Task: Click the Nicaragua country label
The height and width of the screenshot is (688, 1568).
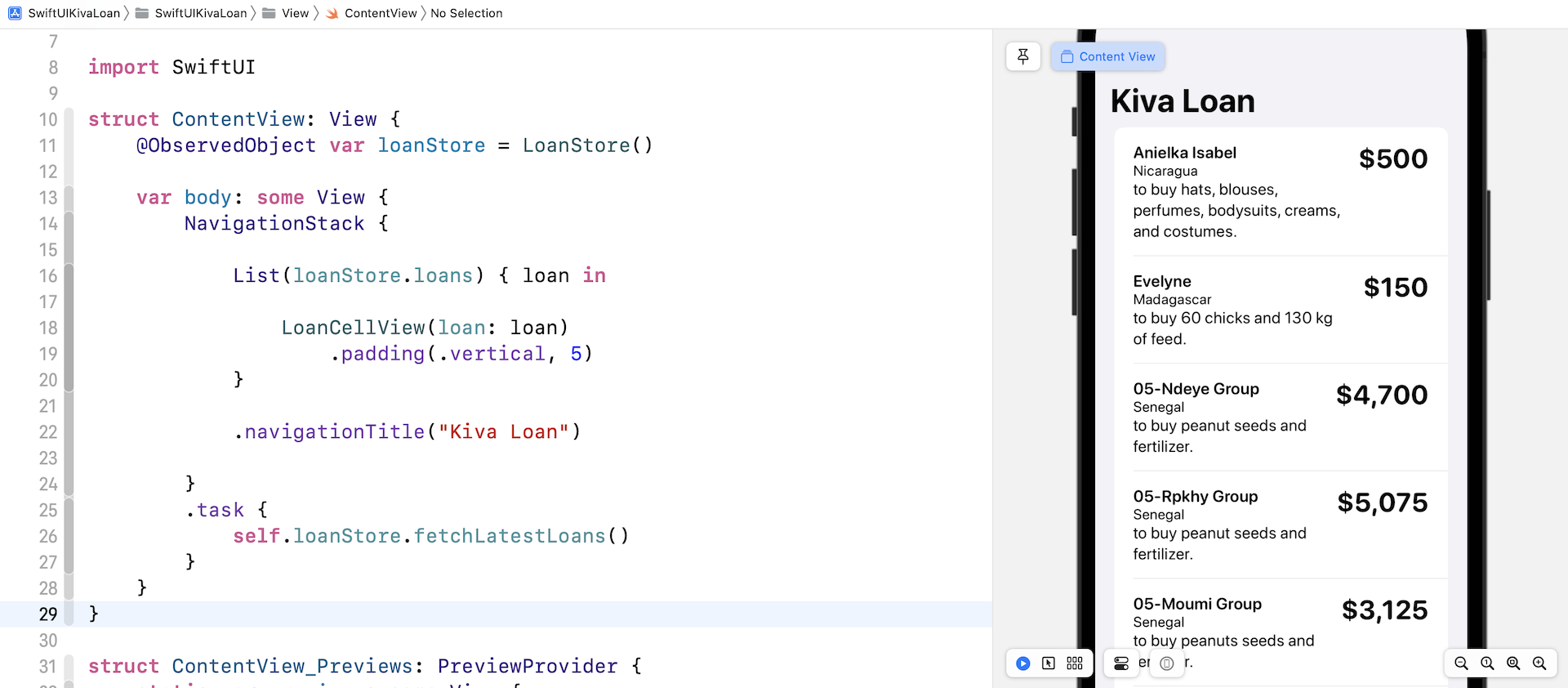Action: pos(1165,171)
